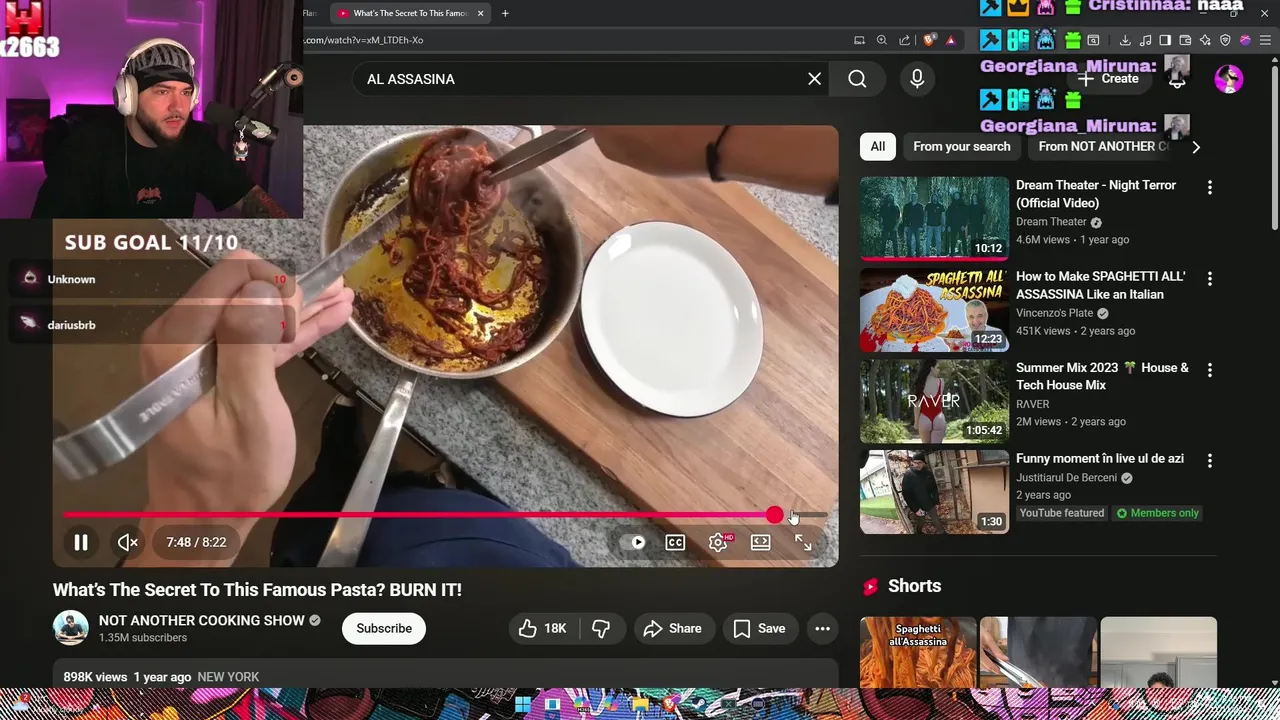This screenshot has height=720, width=1280.
Task: Switch to What's The Secret browser tab
Action: [x=411, y=13]
